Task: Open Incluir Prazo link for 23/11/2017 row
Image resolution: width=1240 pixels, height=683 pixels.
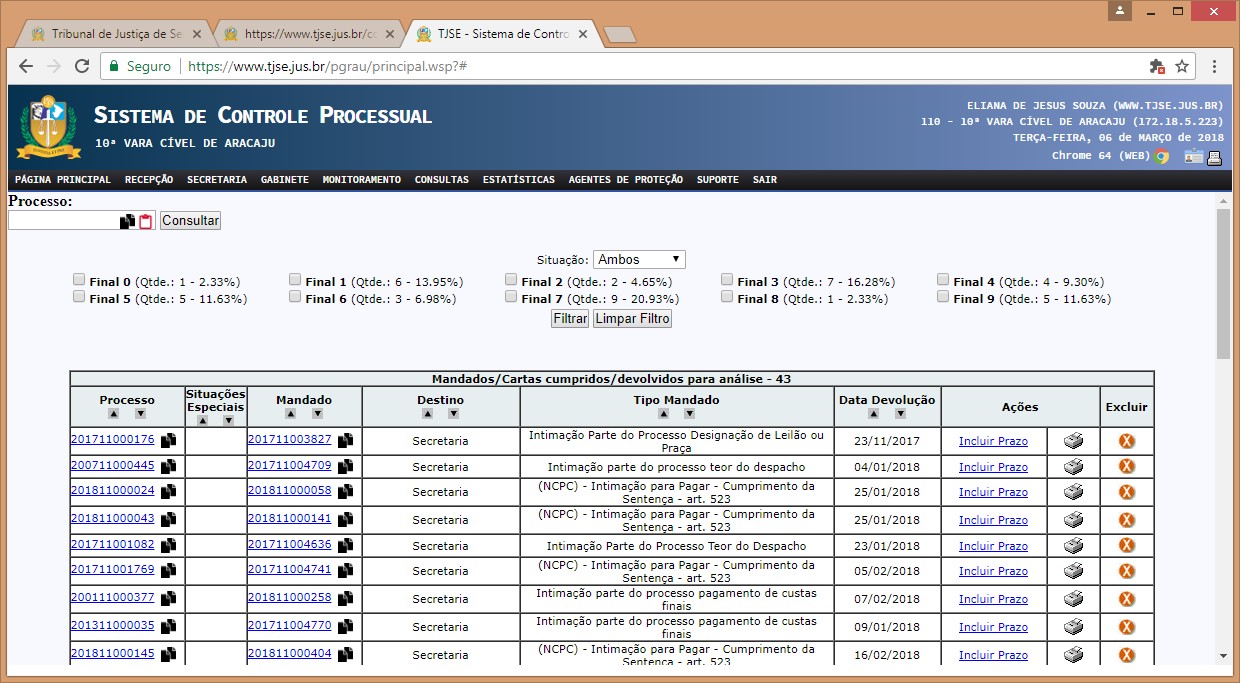Action: [992, 441]
